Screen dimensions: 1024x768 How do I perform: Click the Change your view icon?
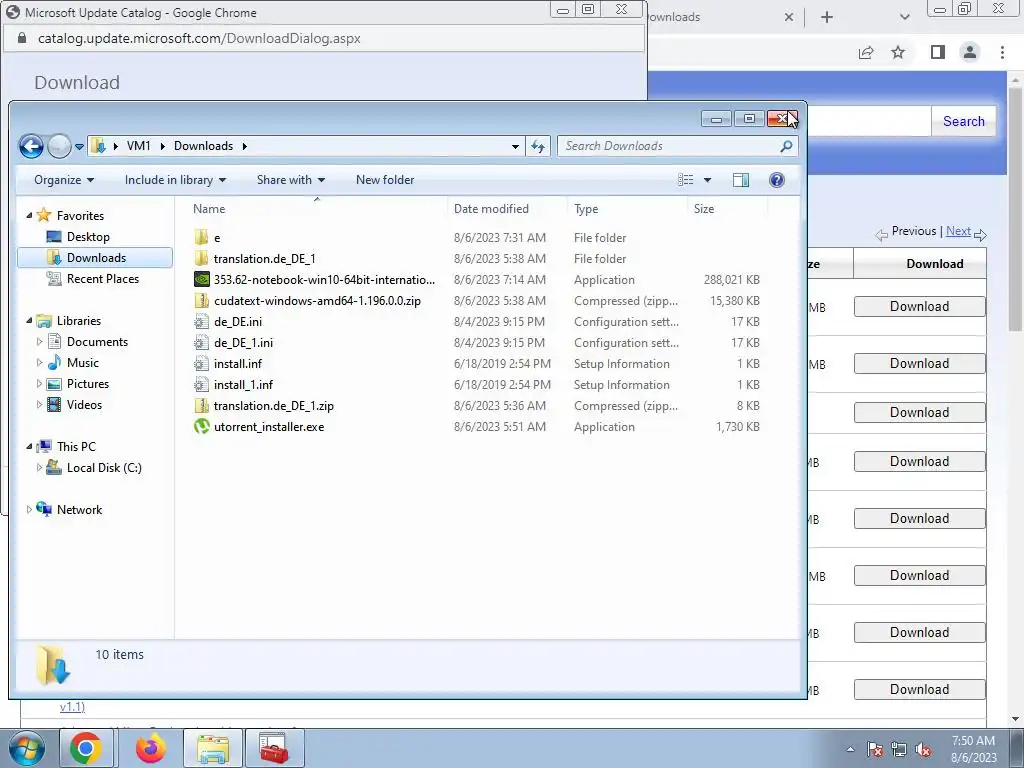pyautogui.click(x=685, y=180)
